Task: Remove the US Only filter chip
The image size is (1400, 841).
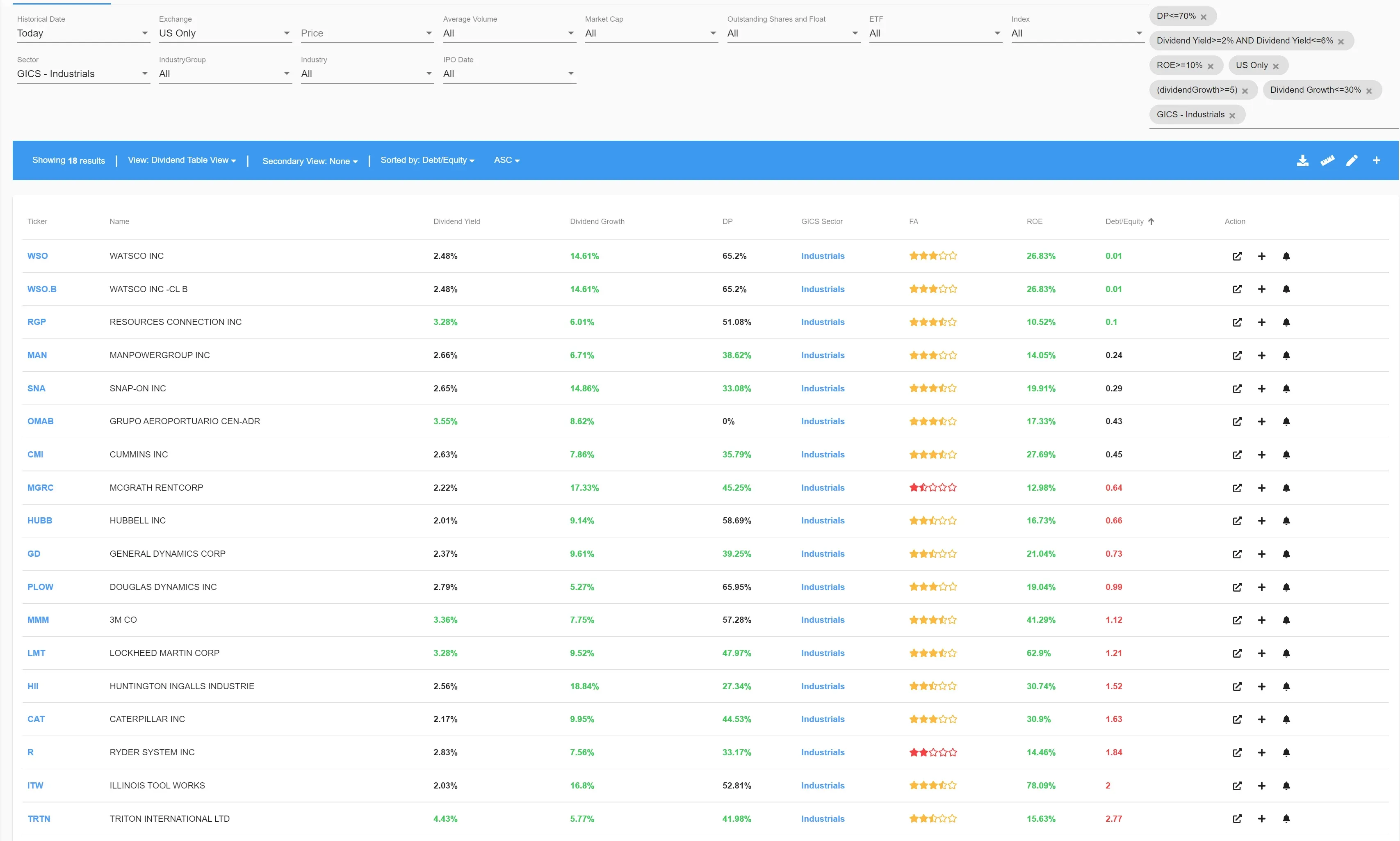Action: [x=1275, y=66]
